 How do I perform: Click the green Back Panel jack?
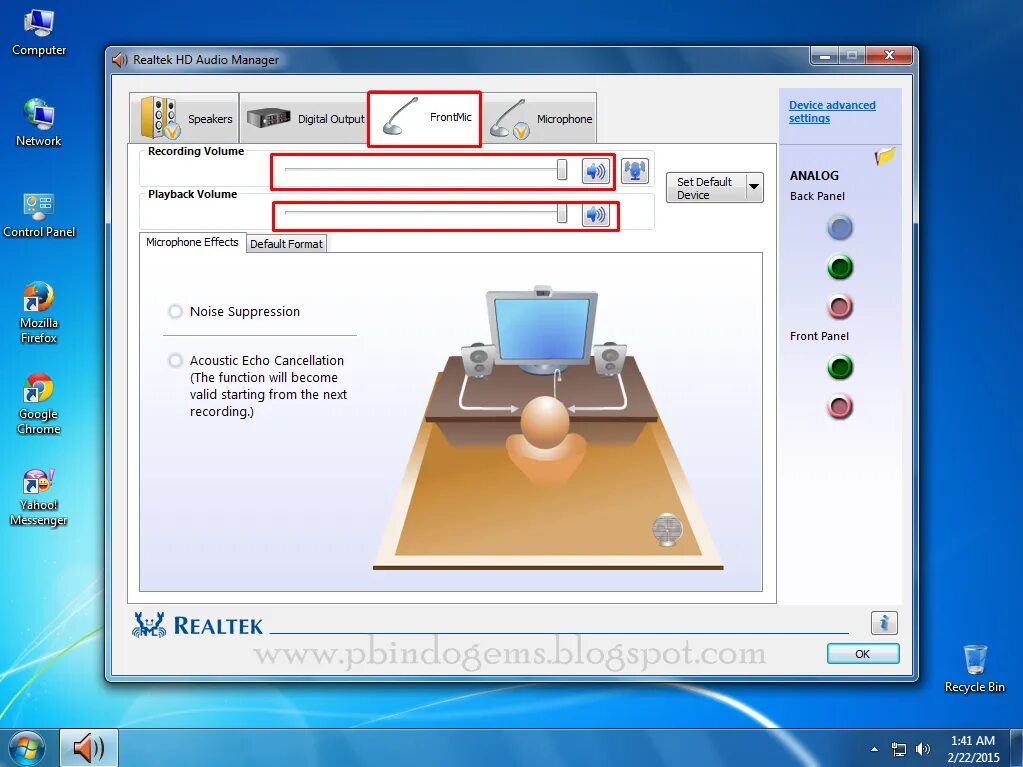pos(840,267)
